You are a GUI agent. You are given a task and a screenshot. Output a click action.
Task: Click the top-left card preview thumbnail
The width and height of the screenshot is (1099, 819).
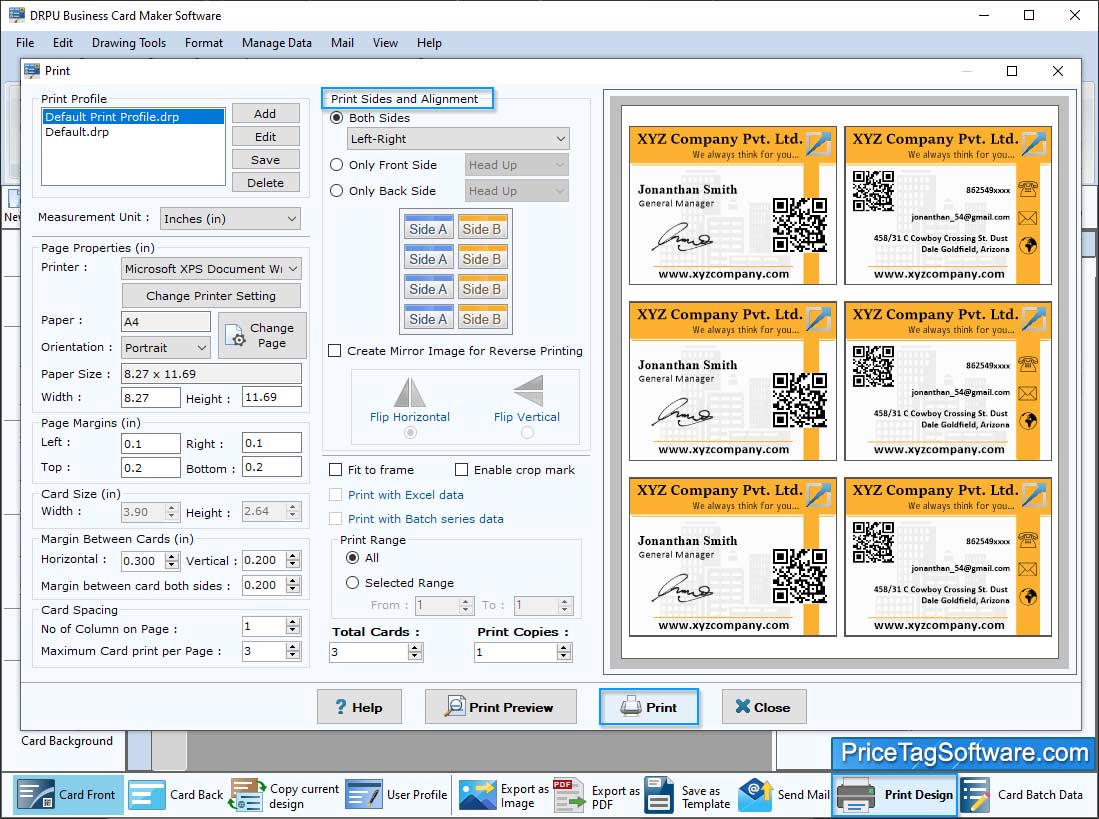pyautogui.click(x=732, y=205)
